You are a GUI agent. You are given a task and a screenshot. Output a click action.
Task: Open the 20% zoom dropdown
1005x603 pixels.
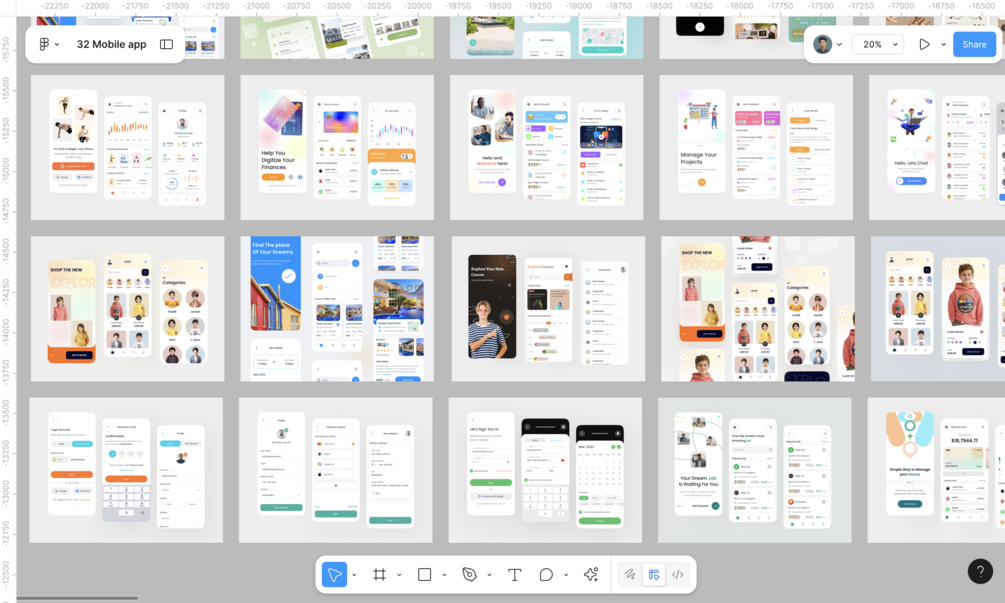(x=878, y=44)
